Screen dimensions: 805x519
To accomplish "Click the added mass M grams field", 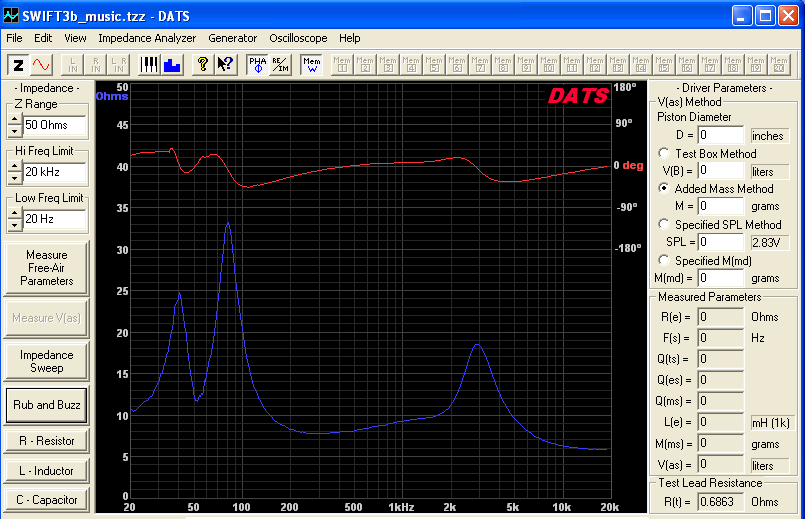I will [721, 206].
